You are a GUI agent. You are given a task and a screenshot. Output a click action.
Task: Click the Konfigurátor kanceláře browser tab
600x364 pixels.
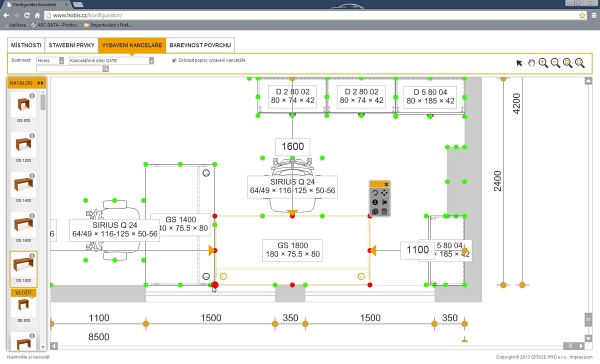pyautogui.click(x=36, y=4)
